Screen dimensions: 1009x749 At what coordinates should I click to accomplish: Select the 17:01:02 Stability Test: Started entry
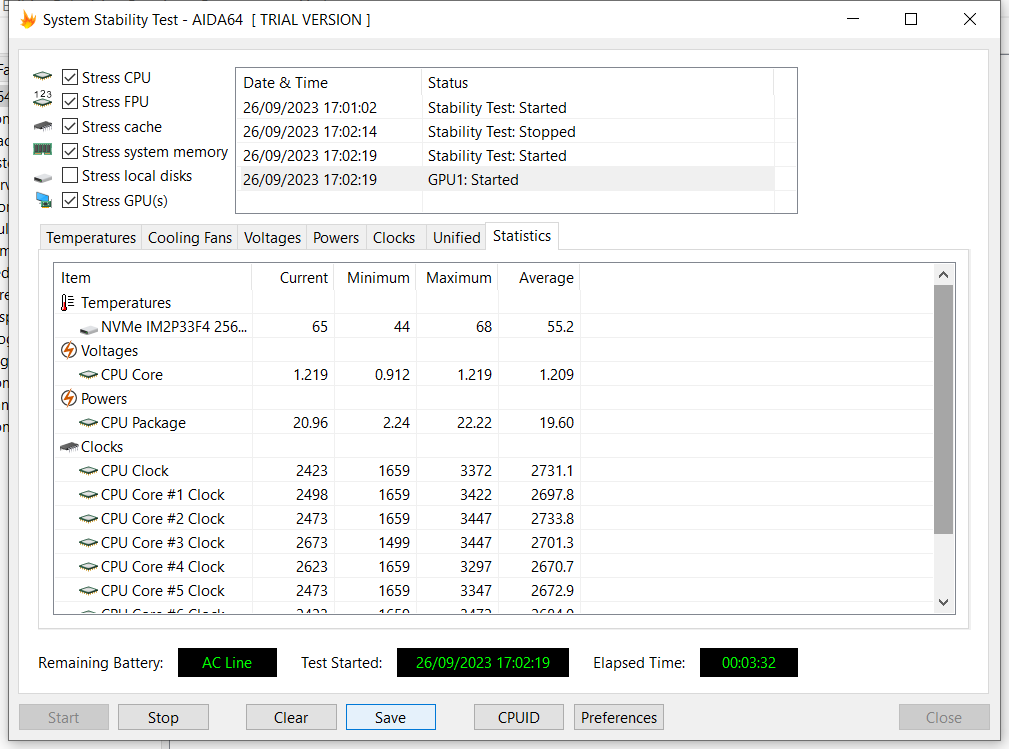[505, 107]
